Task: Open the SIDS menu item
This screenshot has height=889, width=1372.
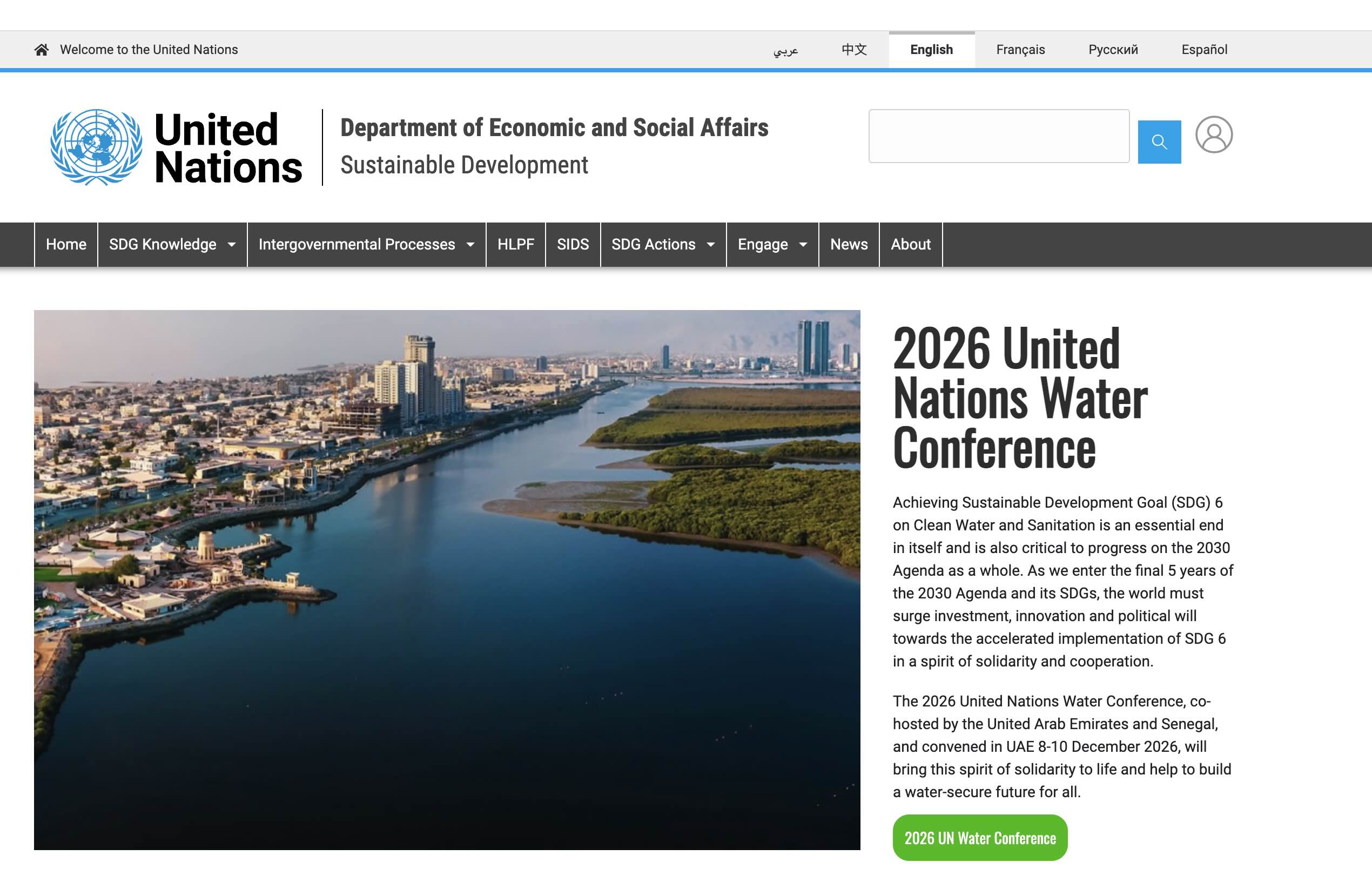Action: pyautogui.click(x=573, y=245)
